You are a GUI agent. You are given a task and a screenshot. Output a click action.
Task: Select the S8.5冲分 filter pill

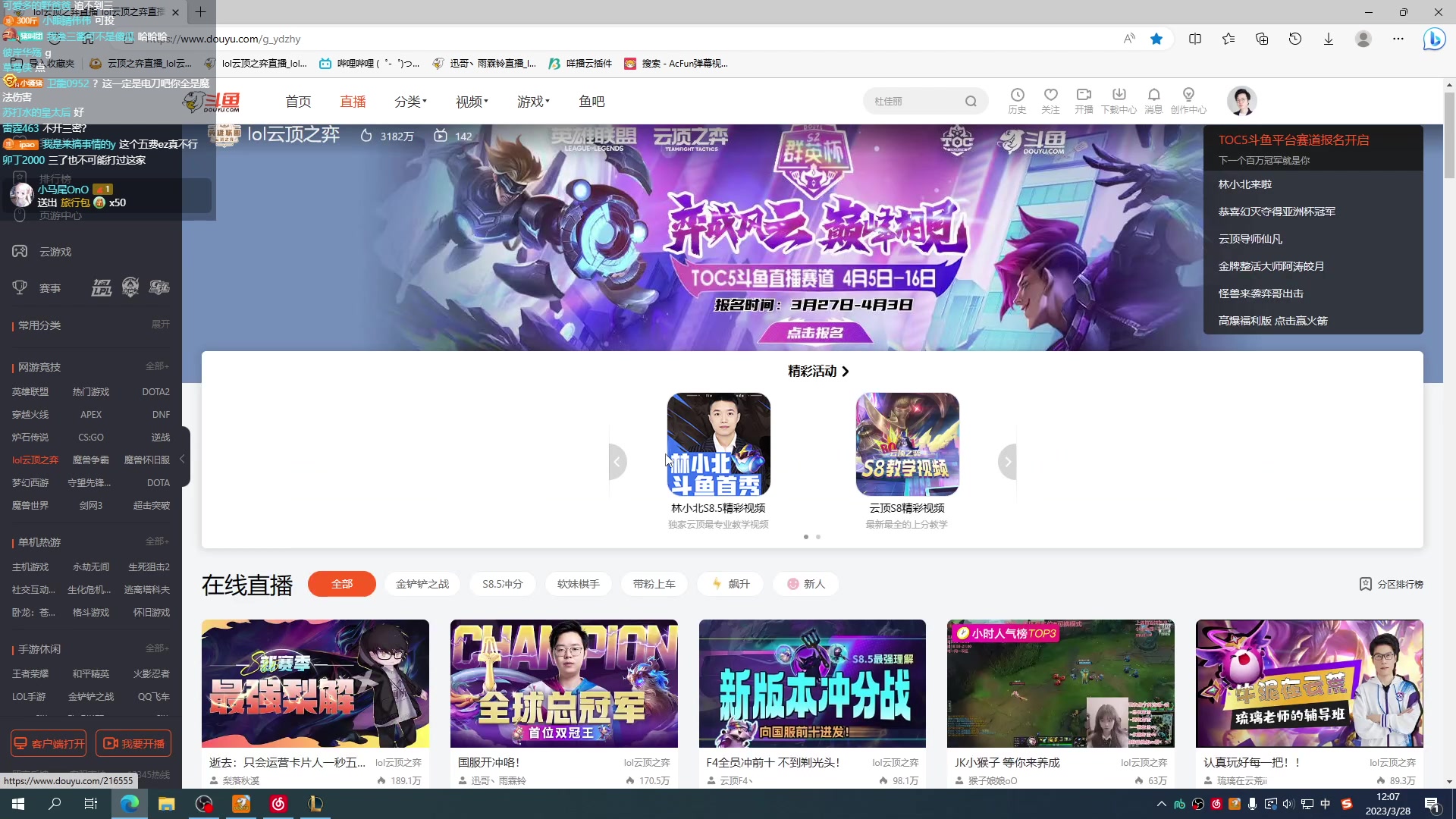(x=503, y=584)
